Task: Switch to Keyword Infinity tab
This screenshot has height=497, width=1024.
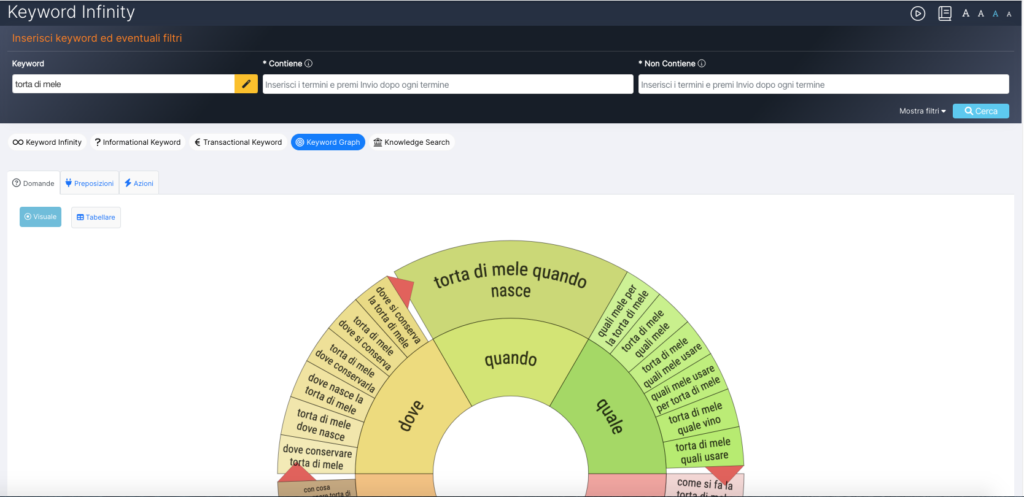Action: click(47, 142)
